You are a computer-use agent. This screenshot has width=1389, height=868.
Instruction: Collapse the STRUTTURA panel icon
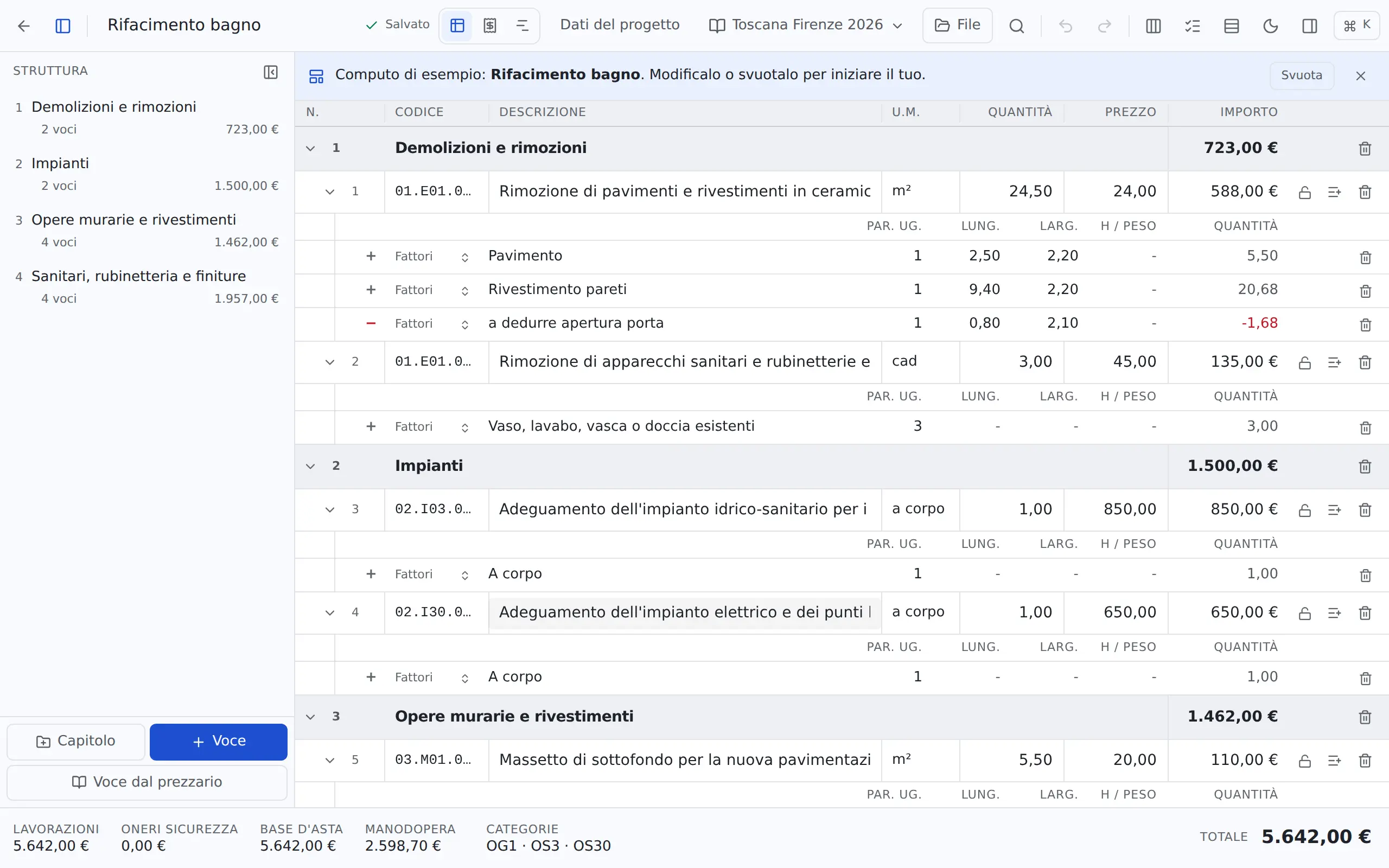(x=270, y=72)
